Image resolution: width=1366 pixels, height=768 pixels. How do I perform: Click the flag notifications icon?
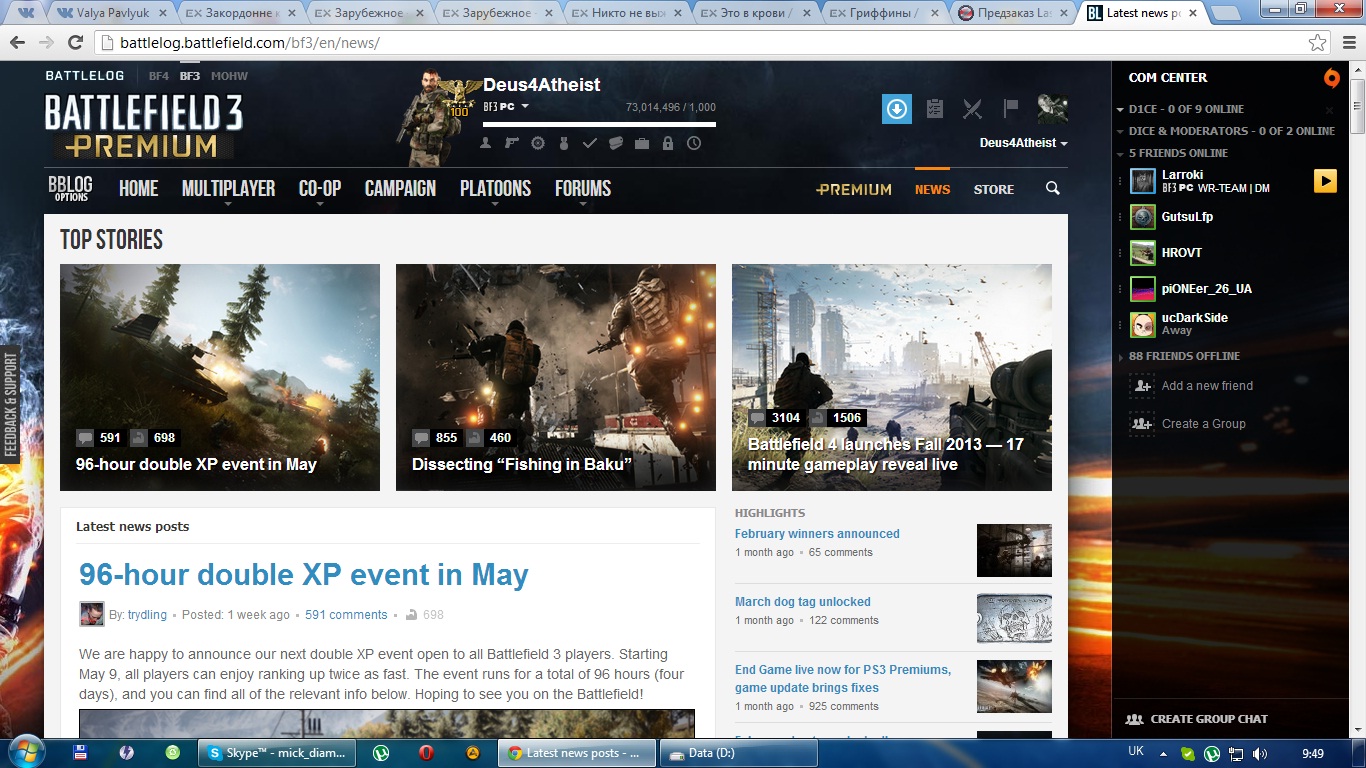[1010, 108]
